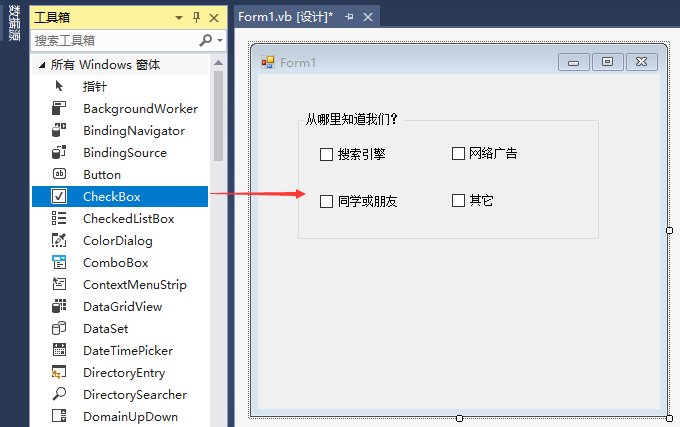Click the ComboBox icon

tap(59, 262)
